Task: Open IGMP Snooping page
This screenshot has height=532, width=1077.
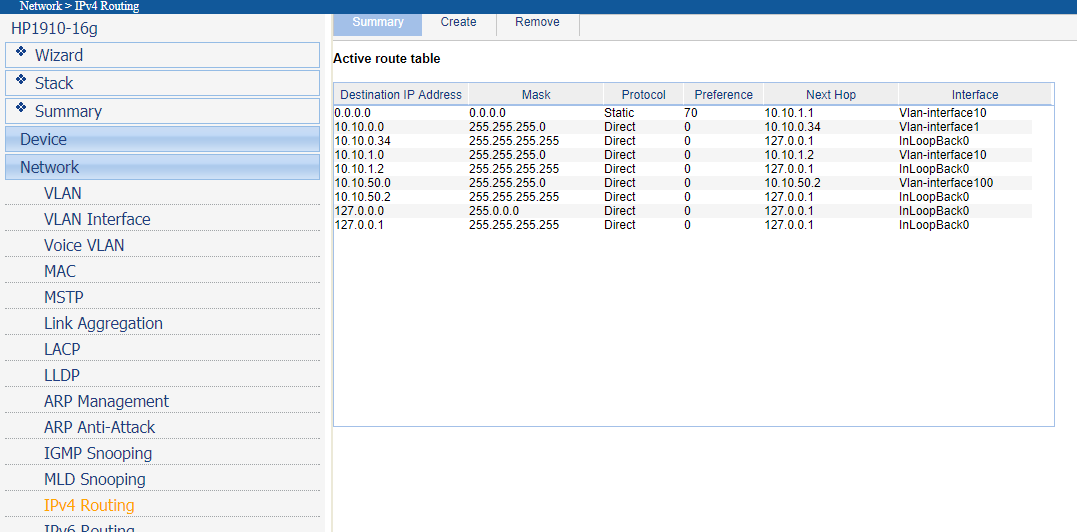Action: point(98,454)
